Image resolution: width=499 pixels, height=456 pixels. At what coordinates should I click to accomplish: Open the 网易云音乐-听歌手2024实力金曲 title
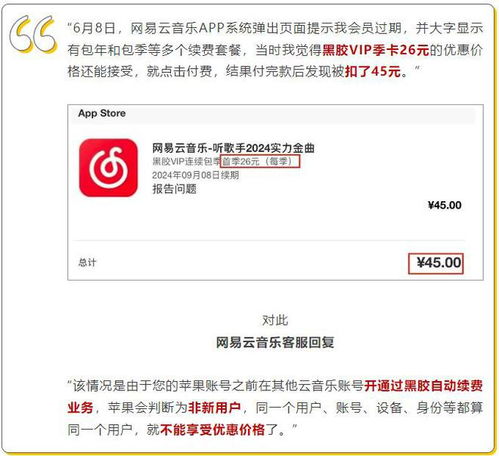click(x=233, y=148)
